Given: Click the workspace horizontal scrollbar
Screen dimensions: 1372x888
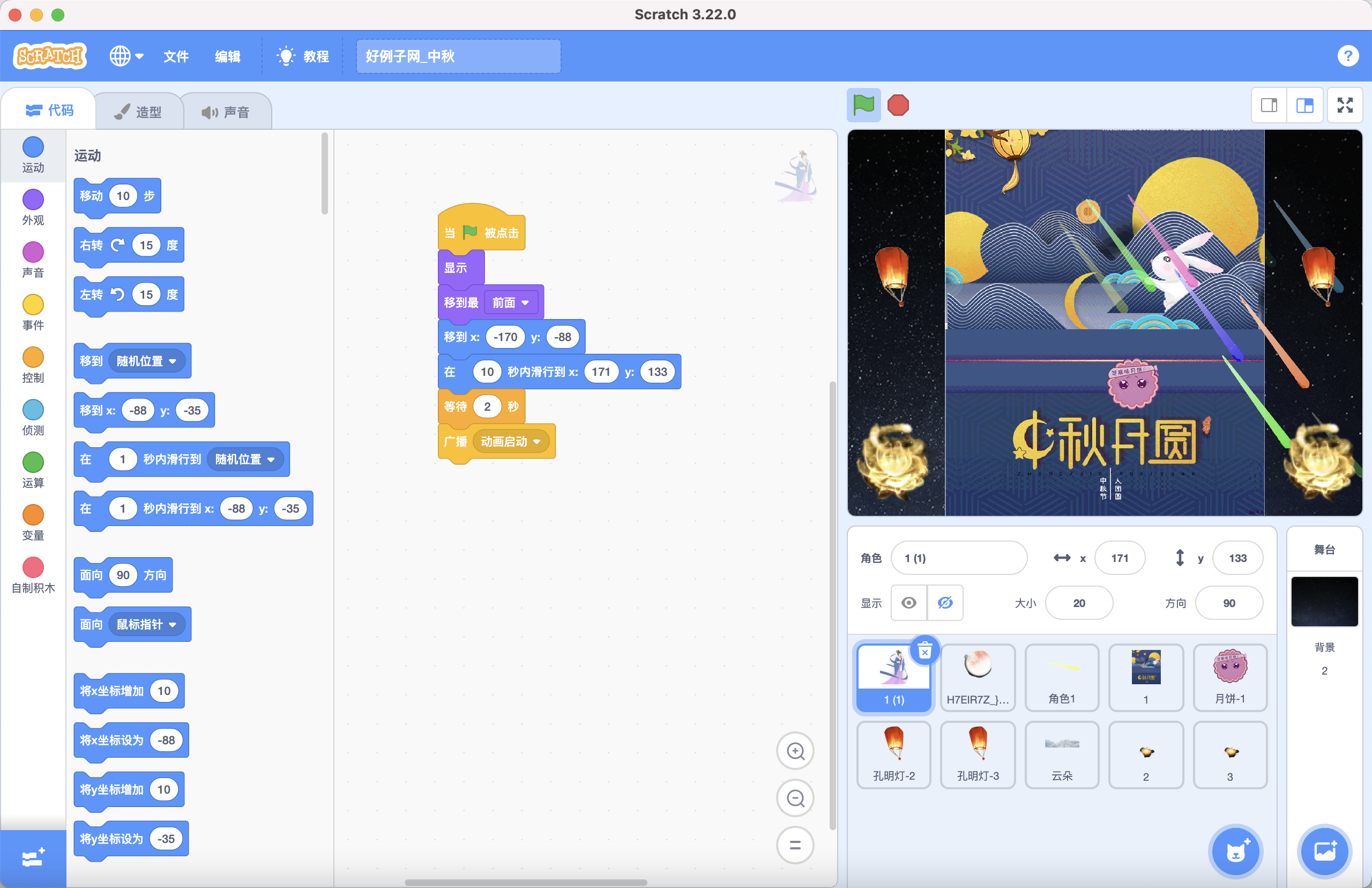Looking at the screenshot, I should click(x=526, y=882).
